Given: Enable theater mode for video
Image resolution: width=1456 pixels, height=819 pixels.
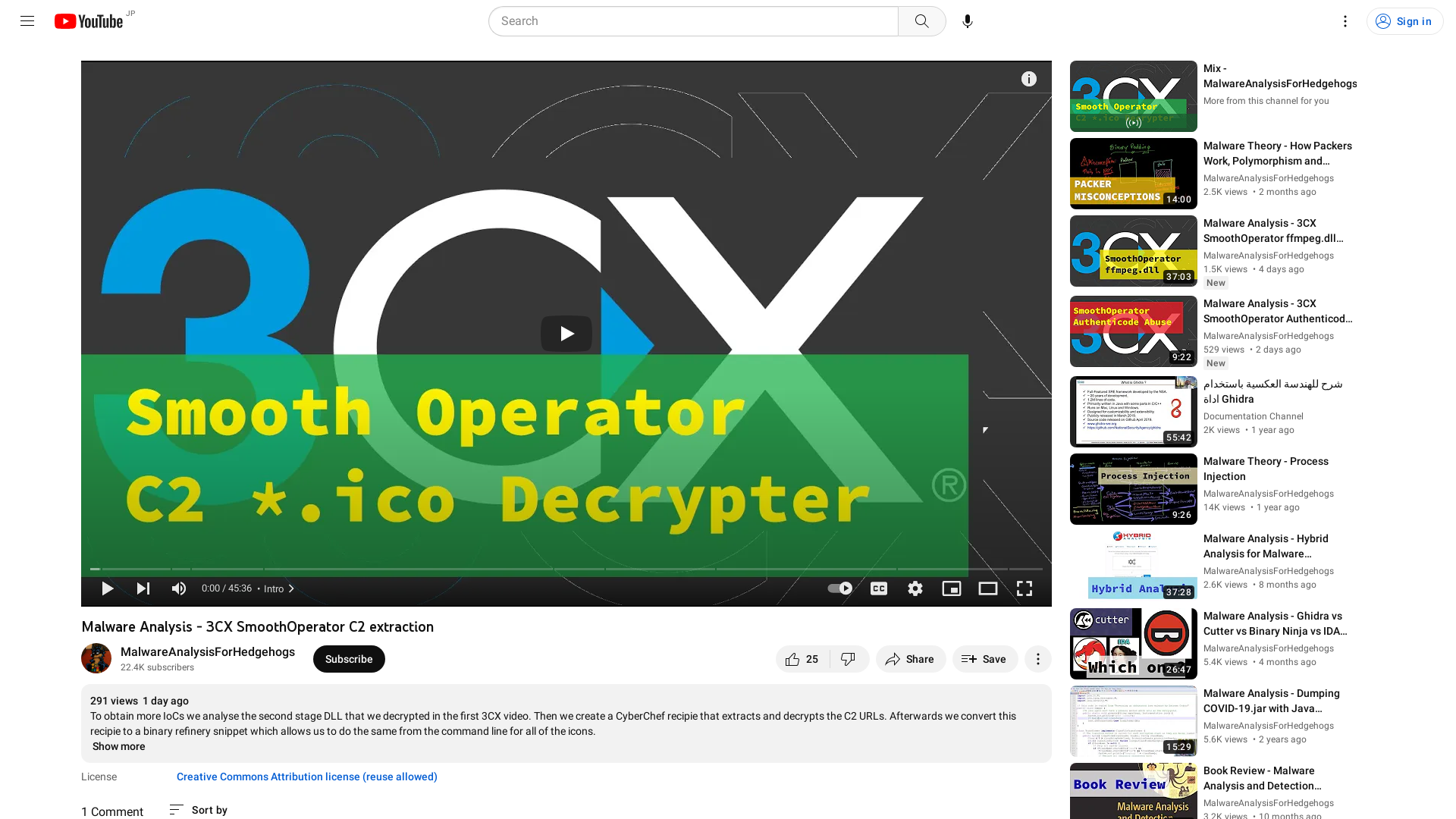Looking at the screenshot, I should pos(988,588).
